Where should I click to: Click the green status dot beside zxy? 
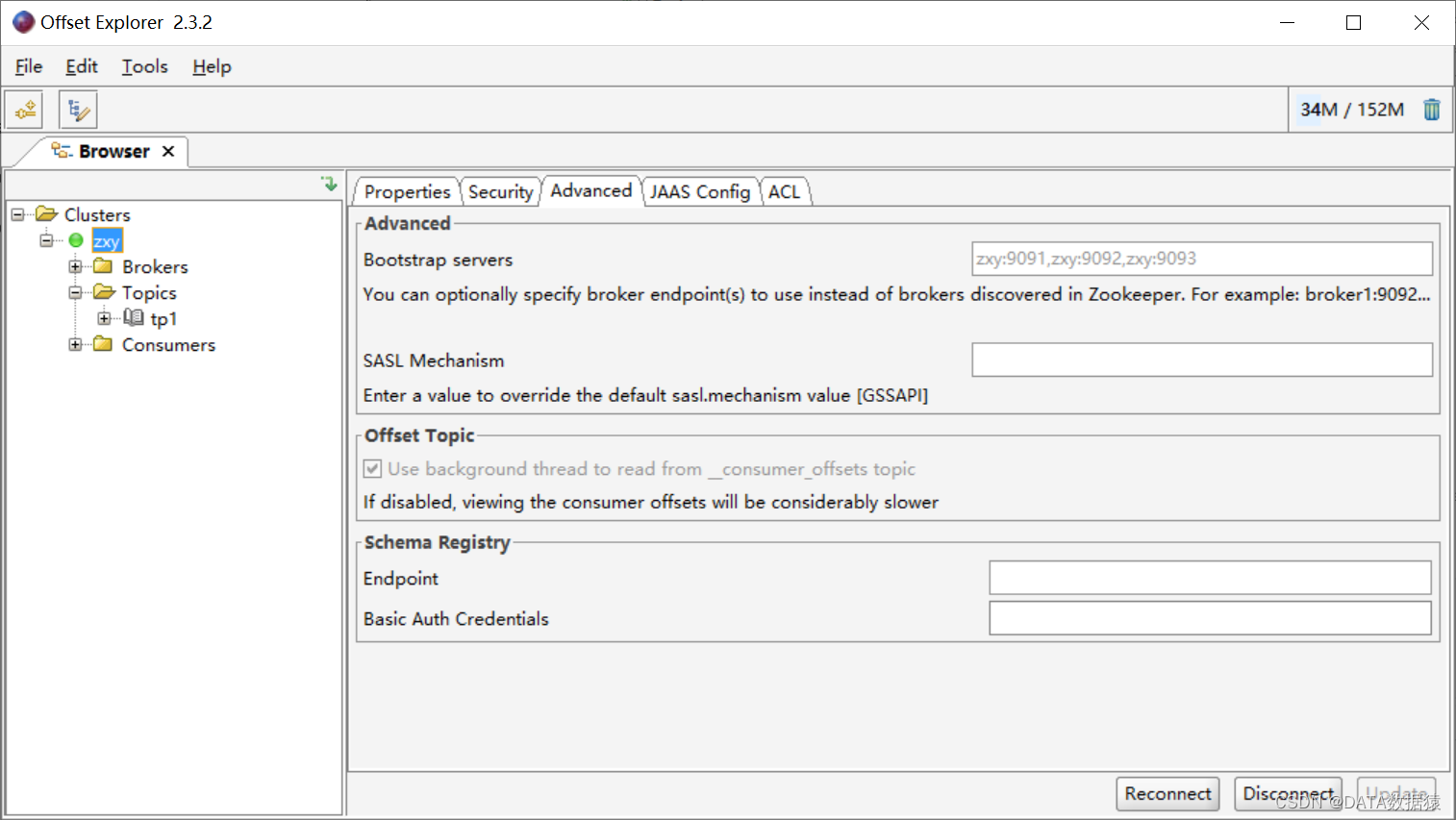(76, 240)
